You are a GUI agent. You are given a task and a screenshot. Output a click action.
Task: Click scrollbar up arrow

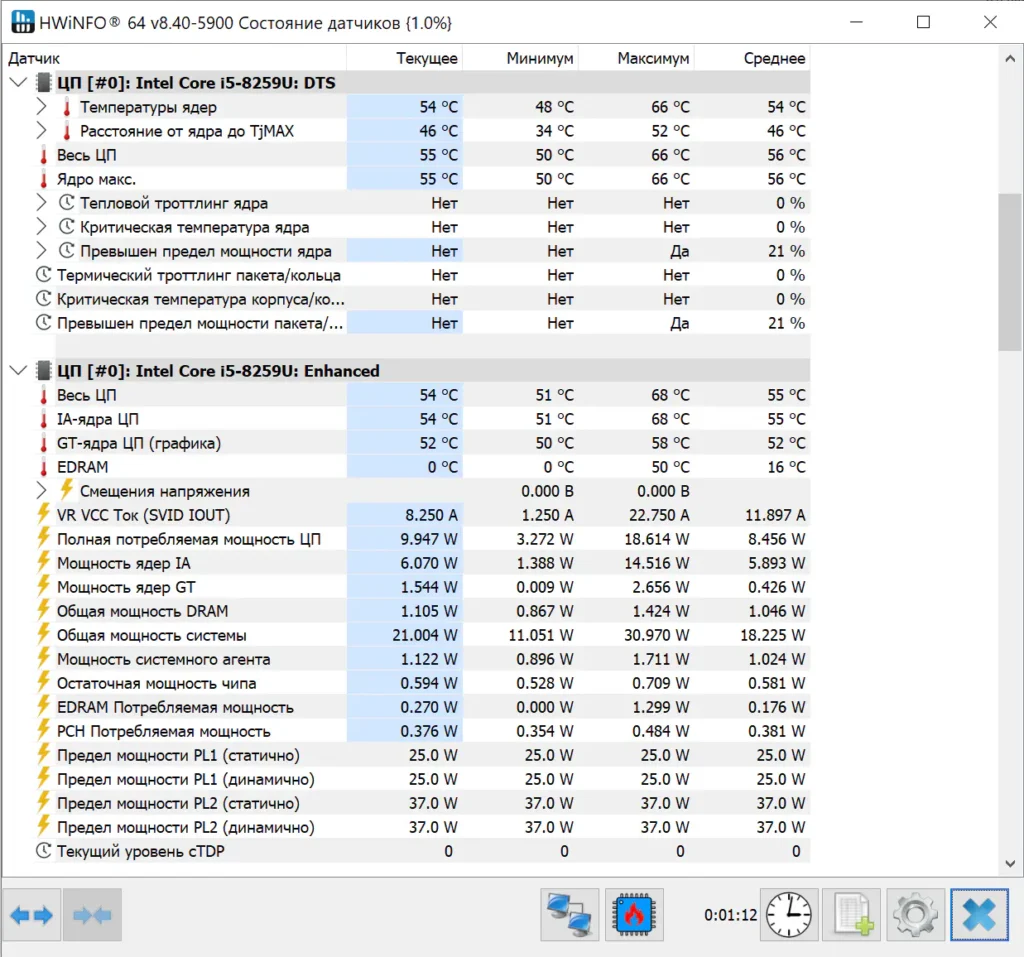(1010, 59)
